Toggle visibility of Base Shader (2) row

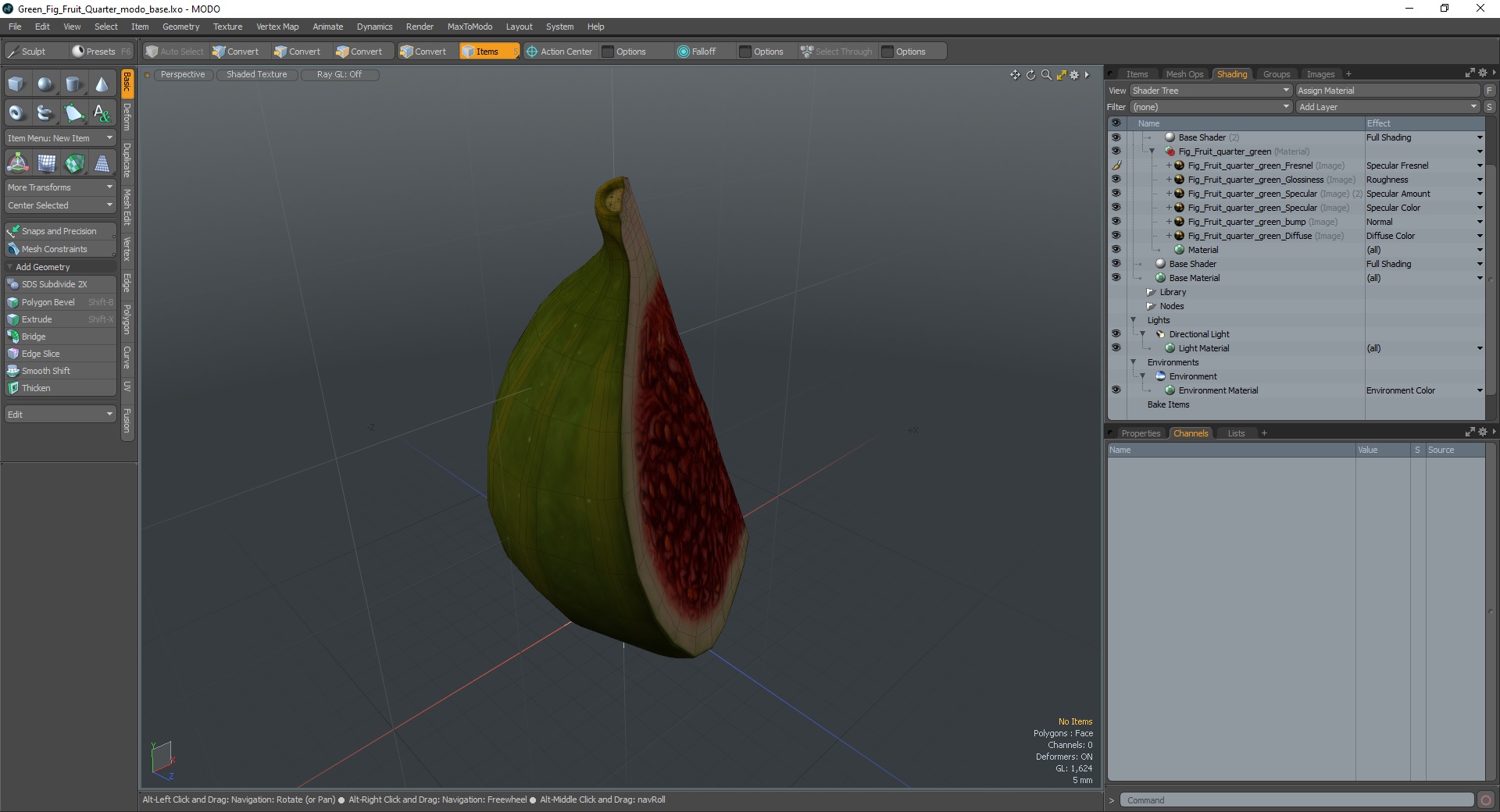click(x=1116, y=137)
